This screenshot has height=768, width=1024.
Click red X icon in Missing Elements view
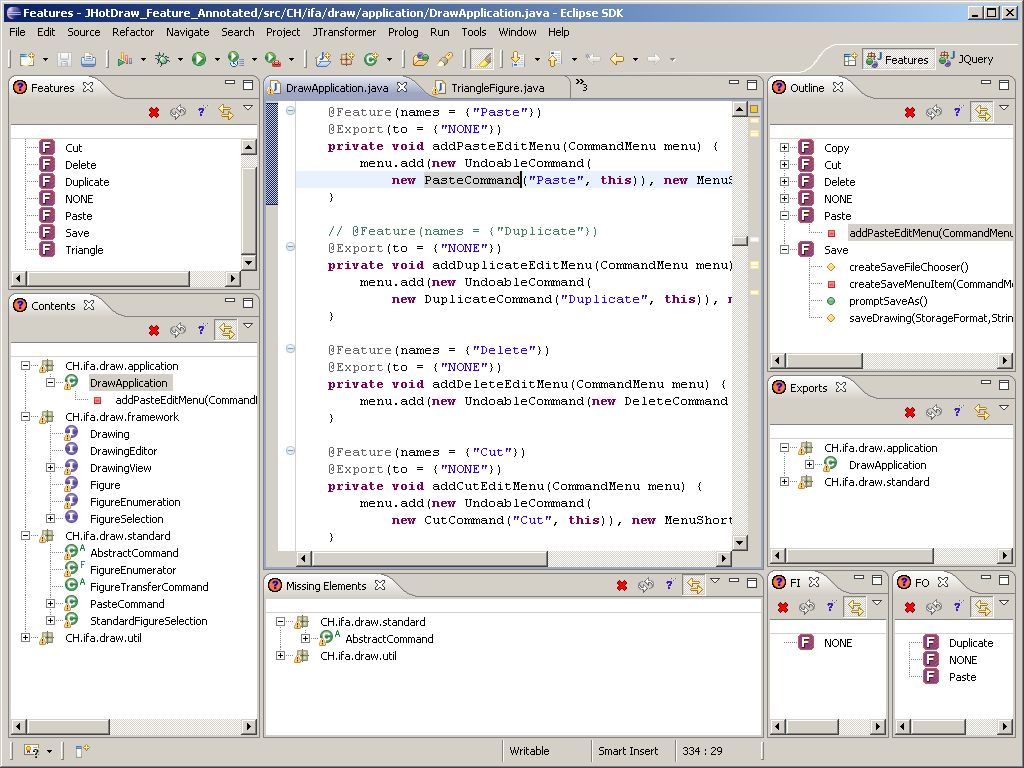tap(622, 585)
